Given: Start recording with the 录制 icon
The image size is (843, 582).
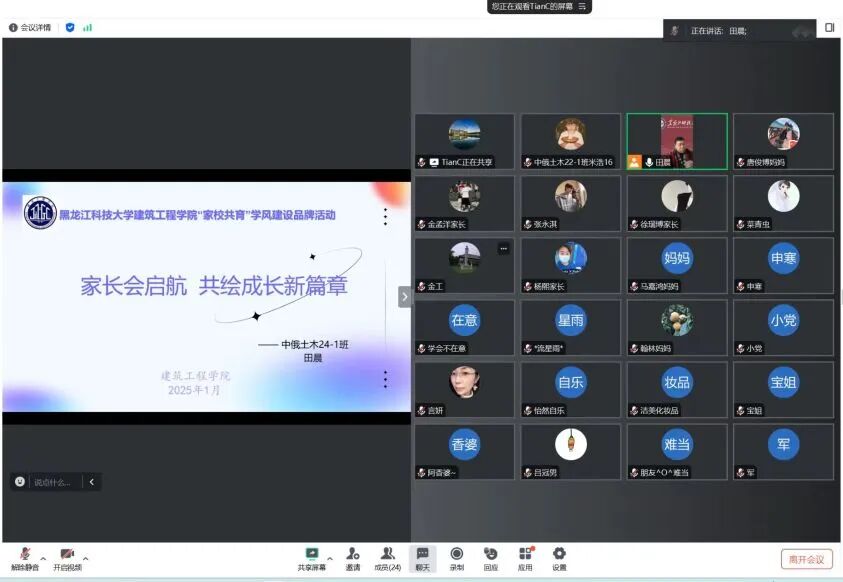Looking at the screenshot, I should click(456, 554).
